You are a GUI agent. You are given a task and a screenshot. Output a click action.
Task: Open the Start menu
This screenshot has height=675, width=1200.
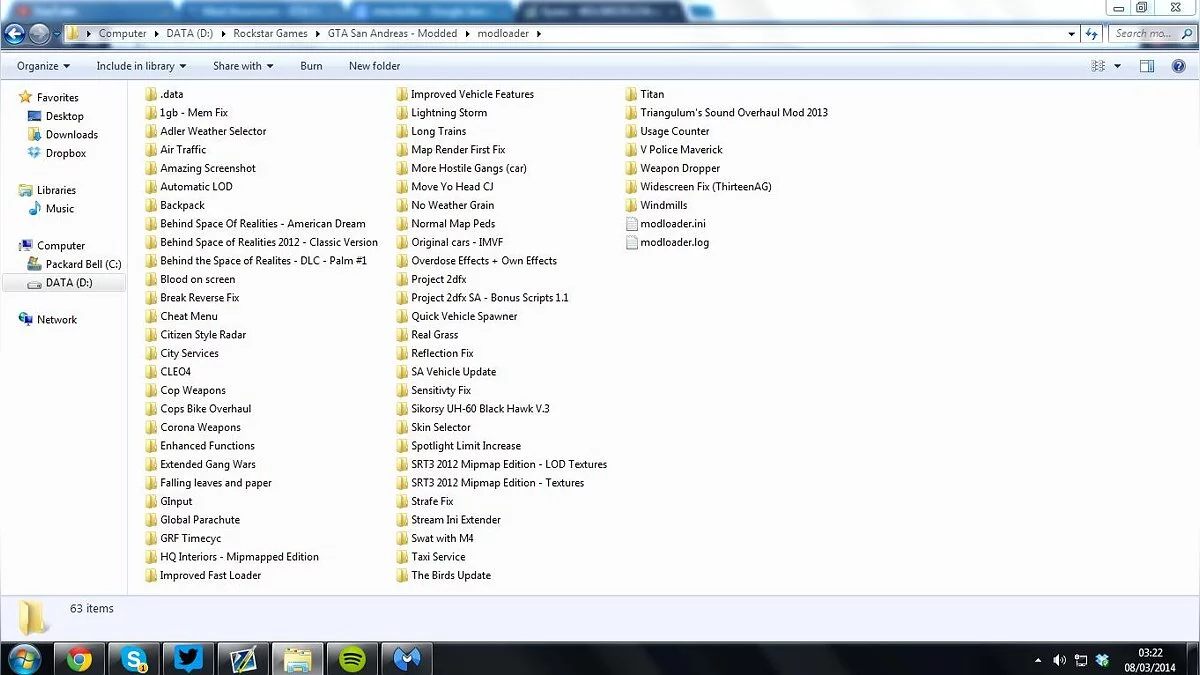[25, 659]
